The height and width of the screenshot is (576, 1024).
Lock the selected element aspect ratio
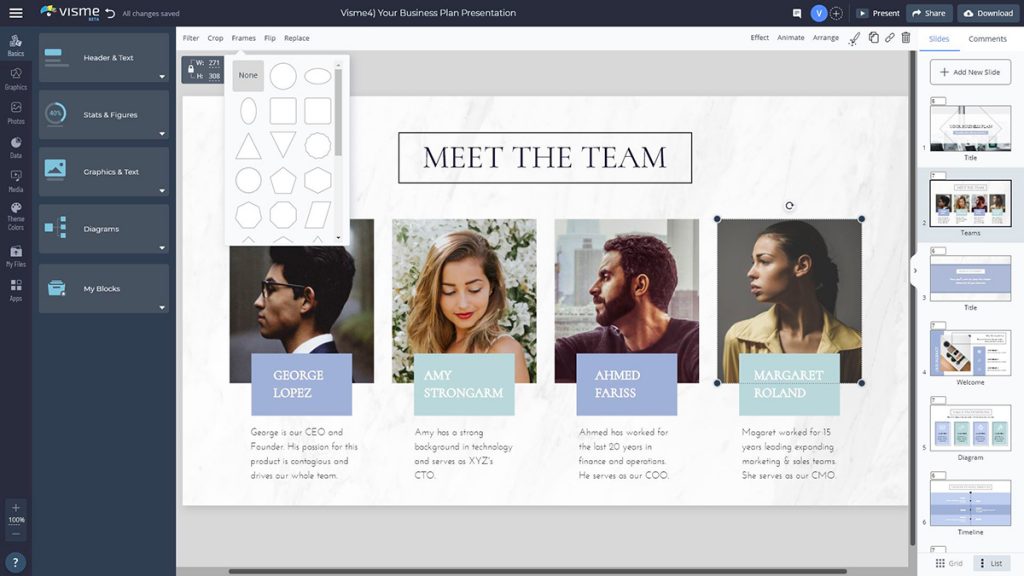192,71
